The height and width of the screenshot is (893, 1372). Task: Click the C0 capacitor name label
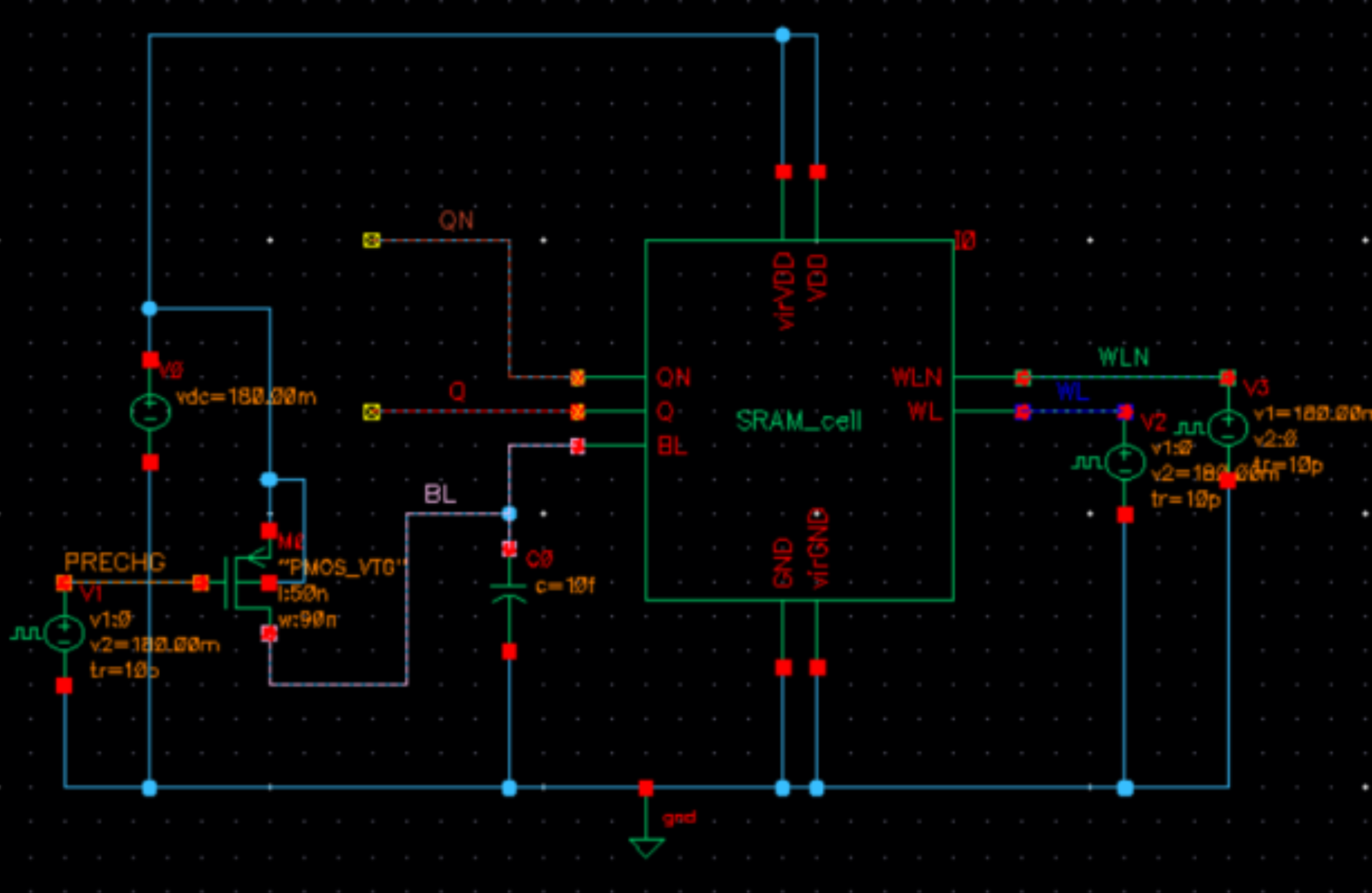pyautogui.click(x=539, y=559)
